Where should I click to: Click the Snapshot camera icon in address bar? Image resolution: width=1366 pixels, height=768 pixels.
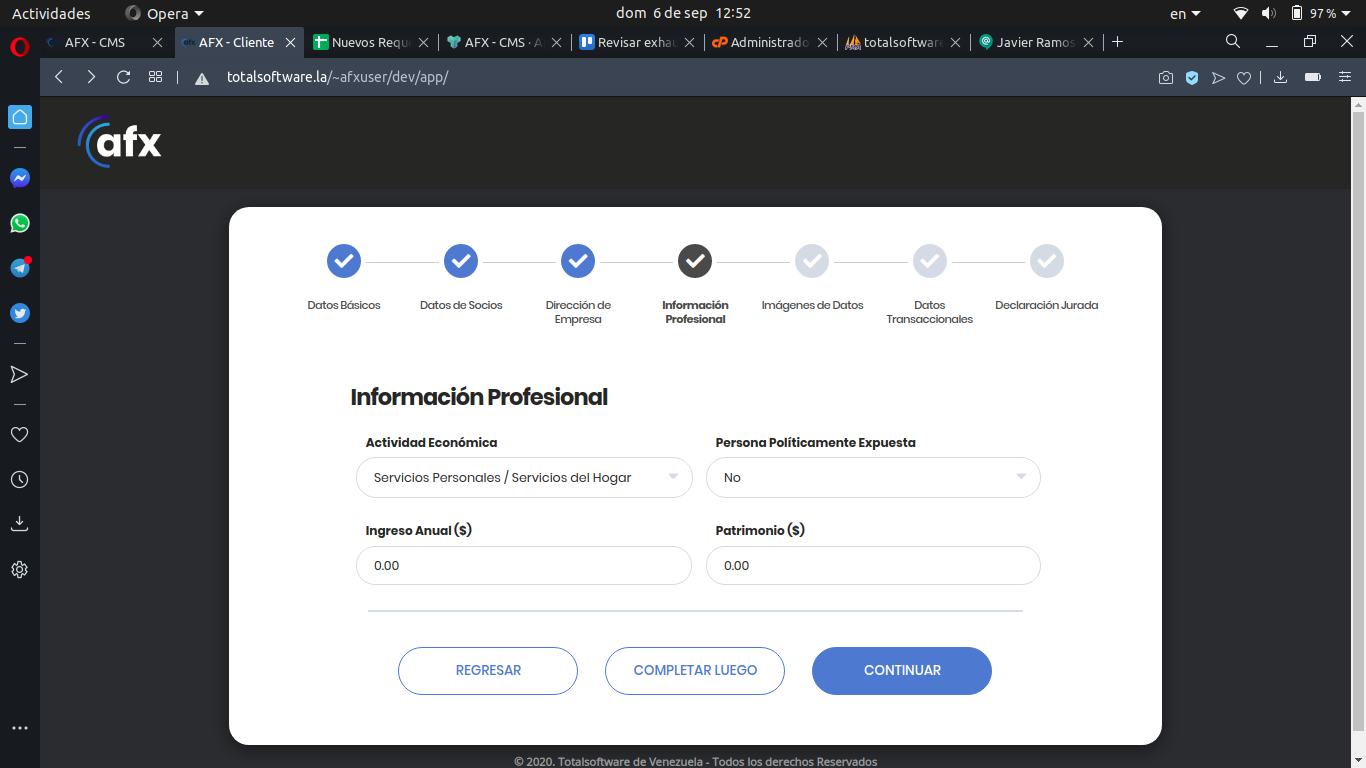[1166, 78]
